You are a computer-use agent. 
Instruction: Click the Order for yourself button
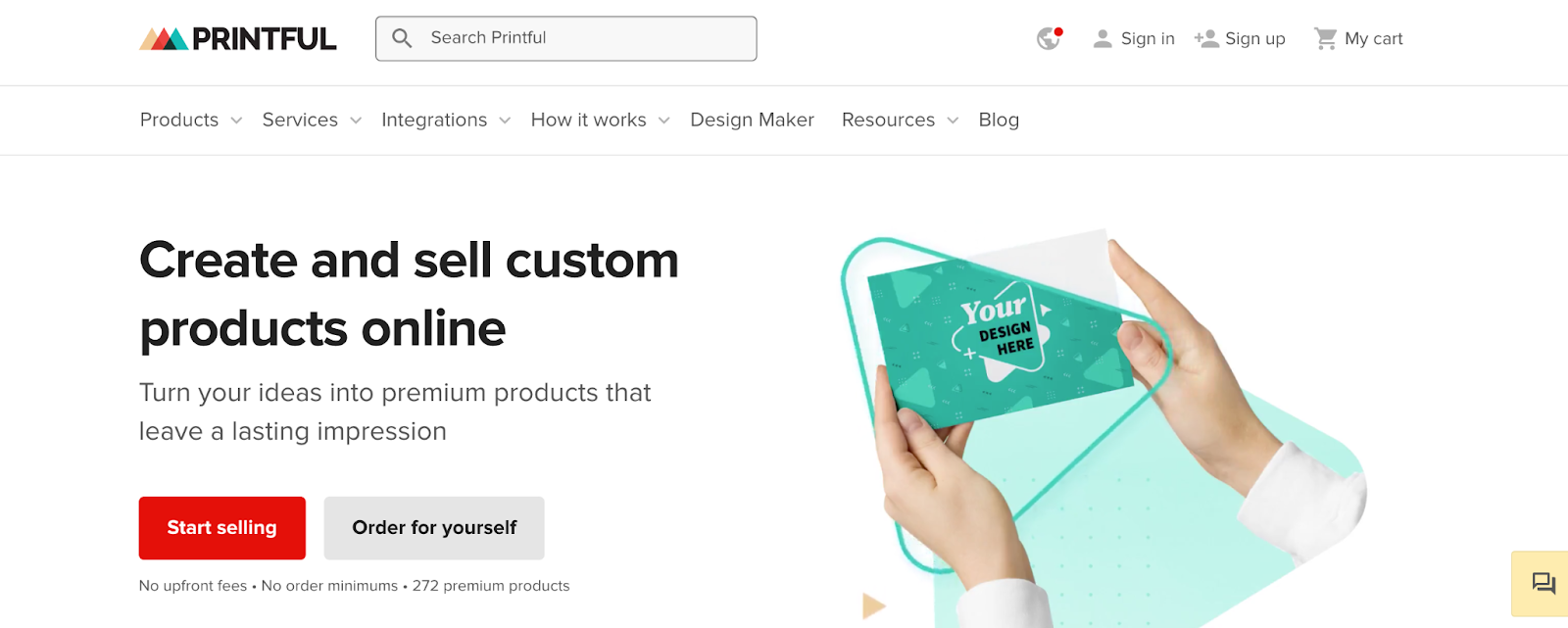click(x=434, y=528)
